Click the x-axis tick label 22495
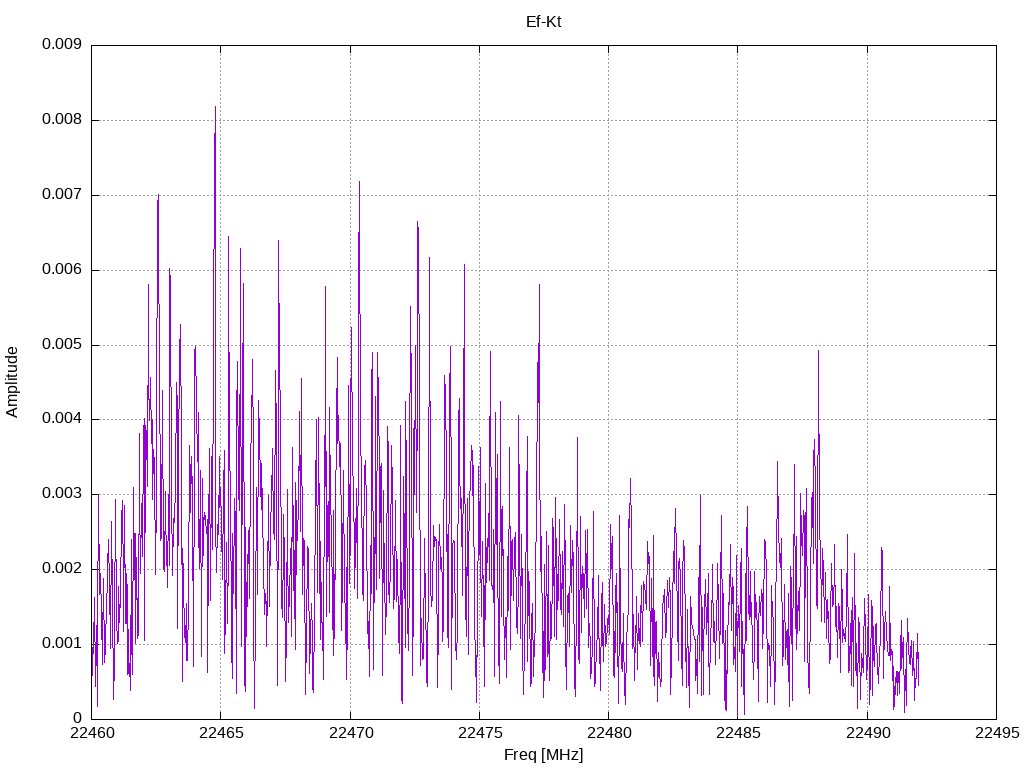The height and width of the screenshot is (768, 1024). point(997,733)
